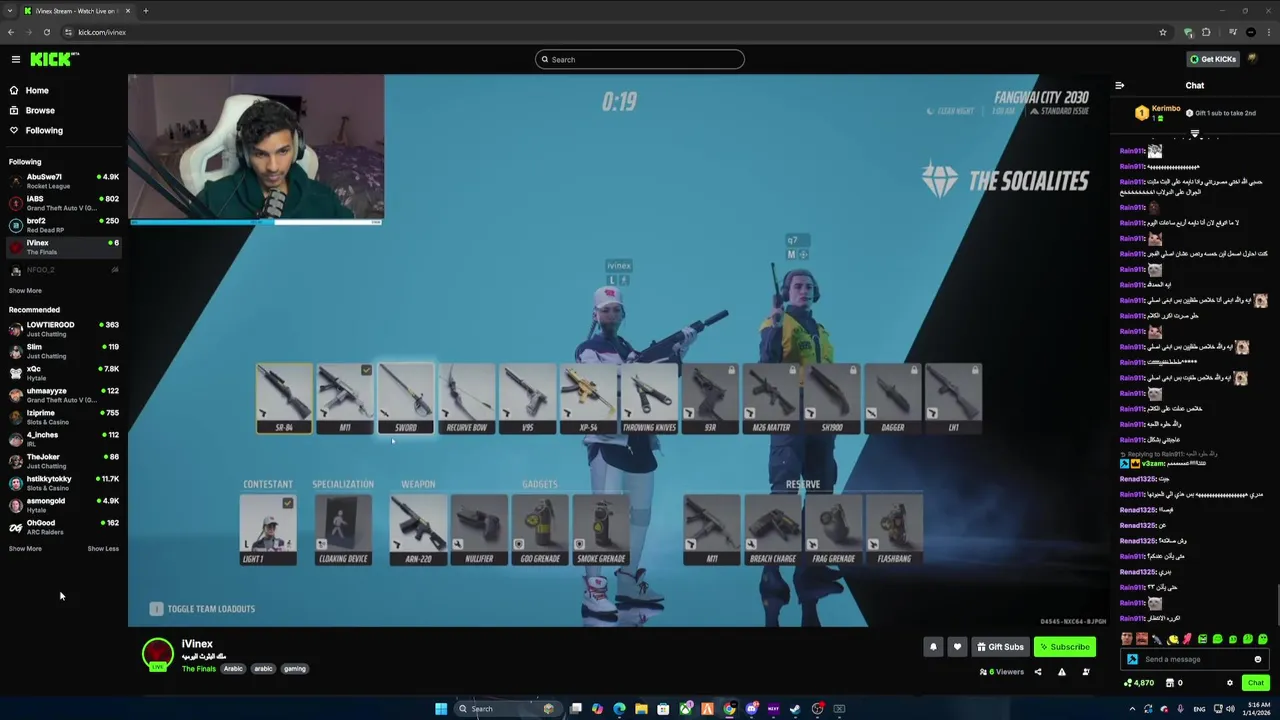The image size is (1280, 720).
Task: Share the stream via share icon
Action: pyautogui.click(x=1037, y=672)
